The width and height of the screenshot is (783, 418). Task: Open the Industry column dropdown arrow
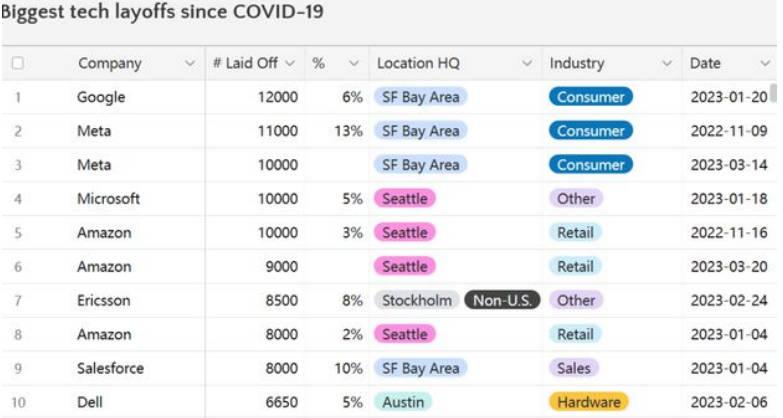667,63
